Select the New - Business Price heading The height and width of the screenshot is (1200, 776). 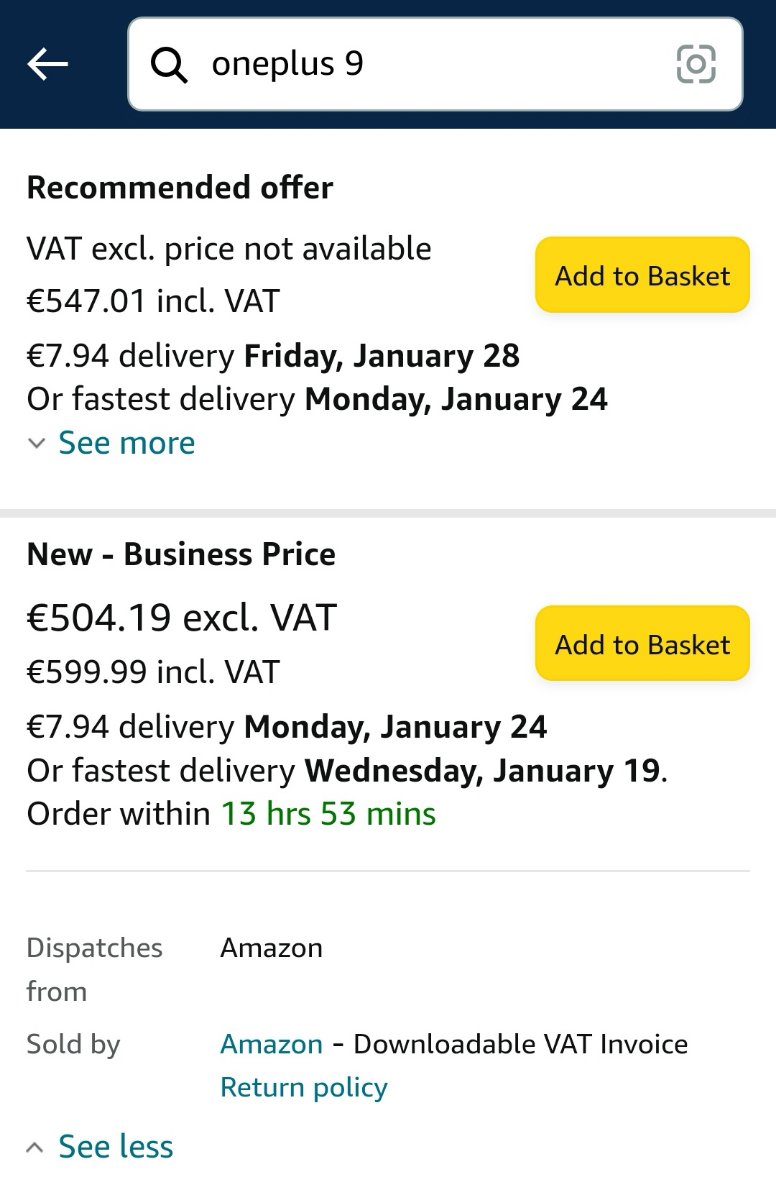pyautogui.click(x=181, y=554)
